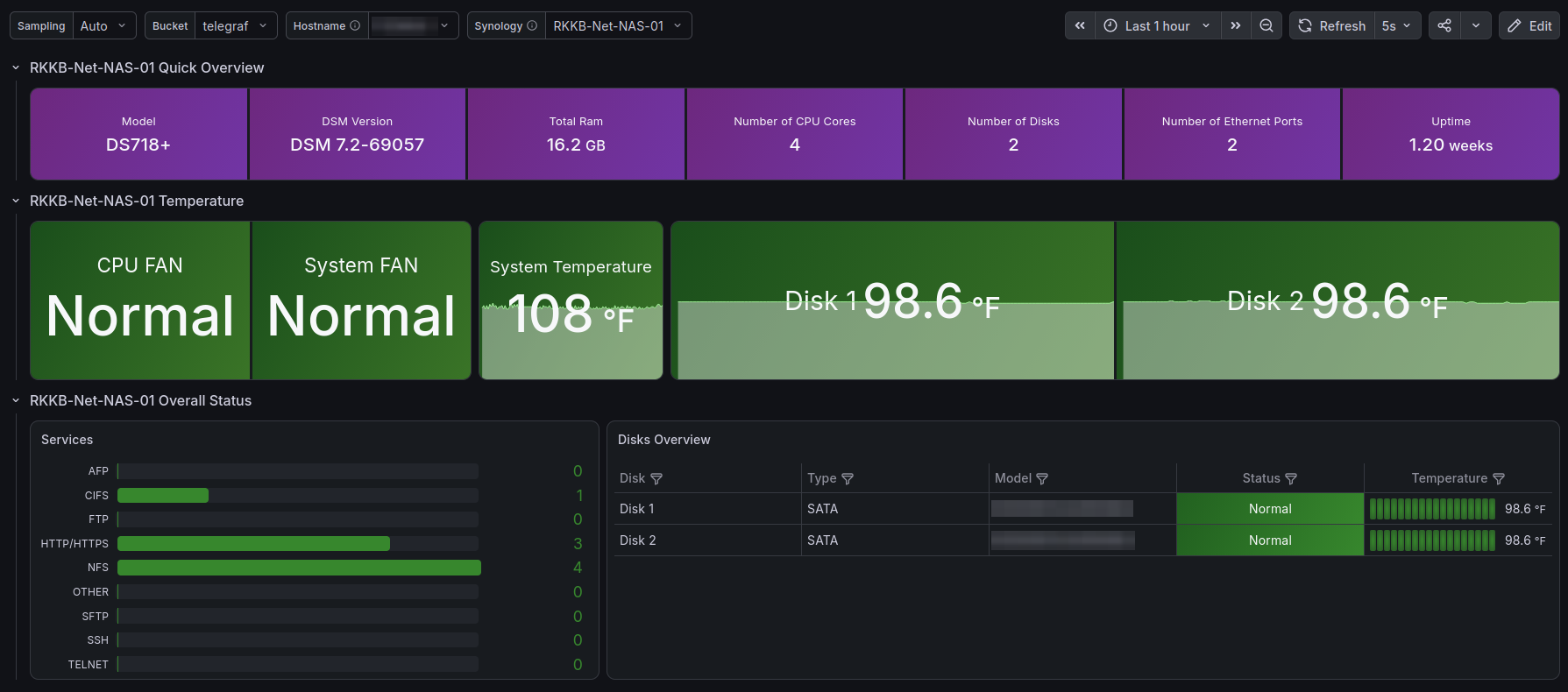Click the filter icon on Disk column

(656, 478)
